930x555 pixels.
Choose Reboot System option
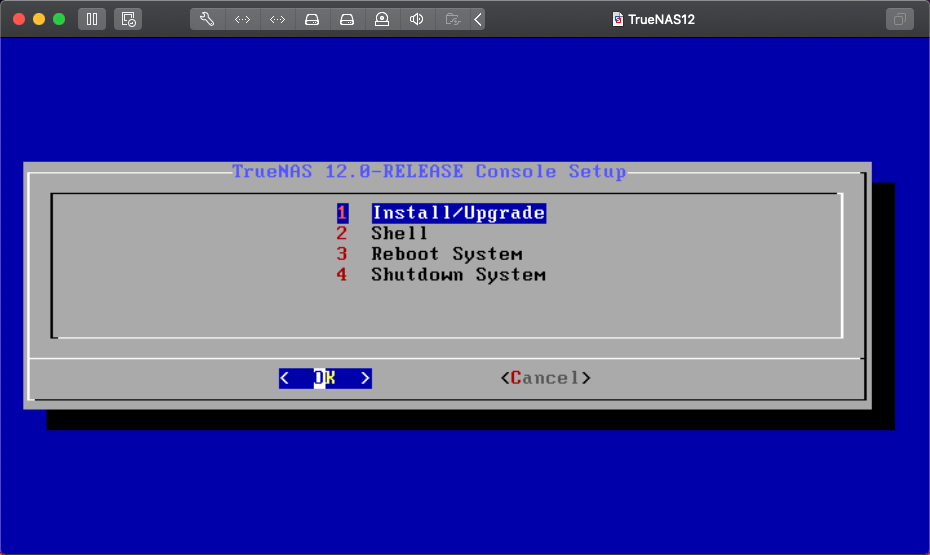point(447,254)
